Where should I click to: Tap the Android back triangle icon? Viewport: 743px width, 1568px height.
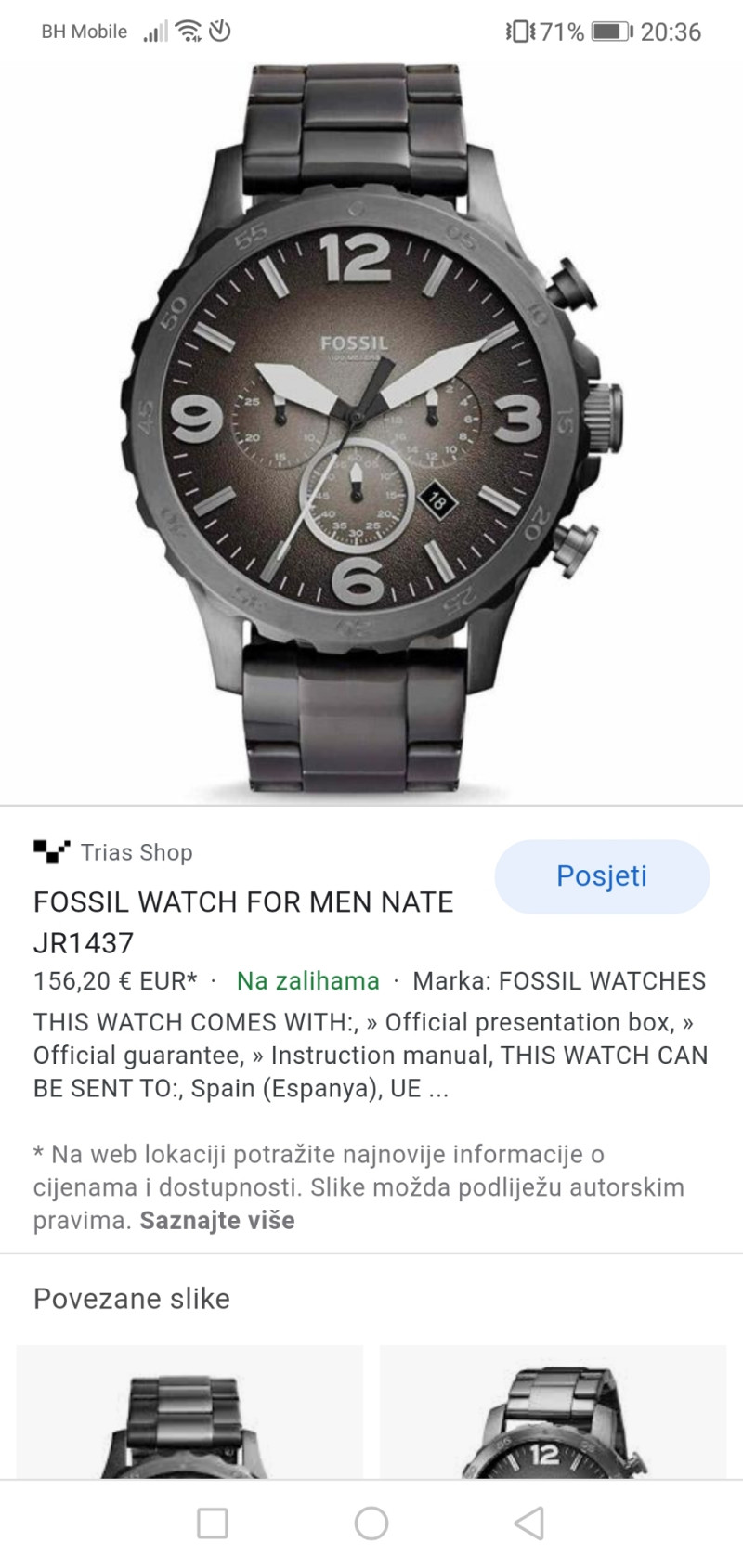point(528,1523)
